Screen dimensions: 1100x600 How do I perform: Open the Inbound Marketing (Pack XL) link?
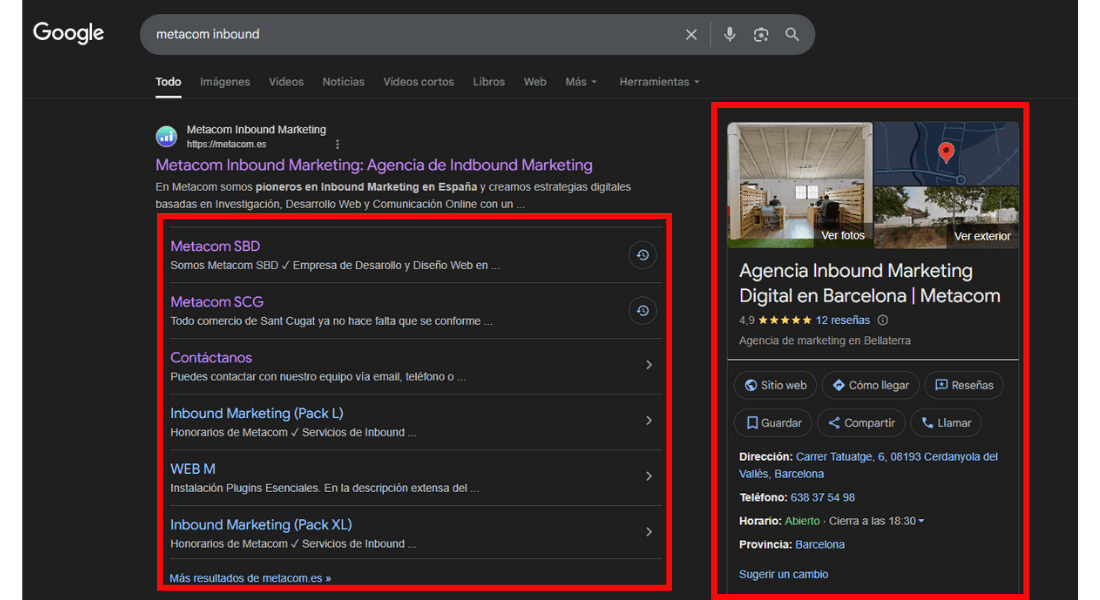coord(261,525)
